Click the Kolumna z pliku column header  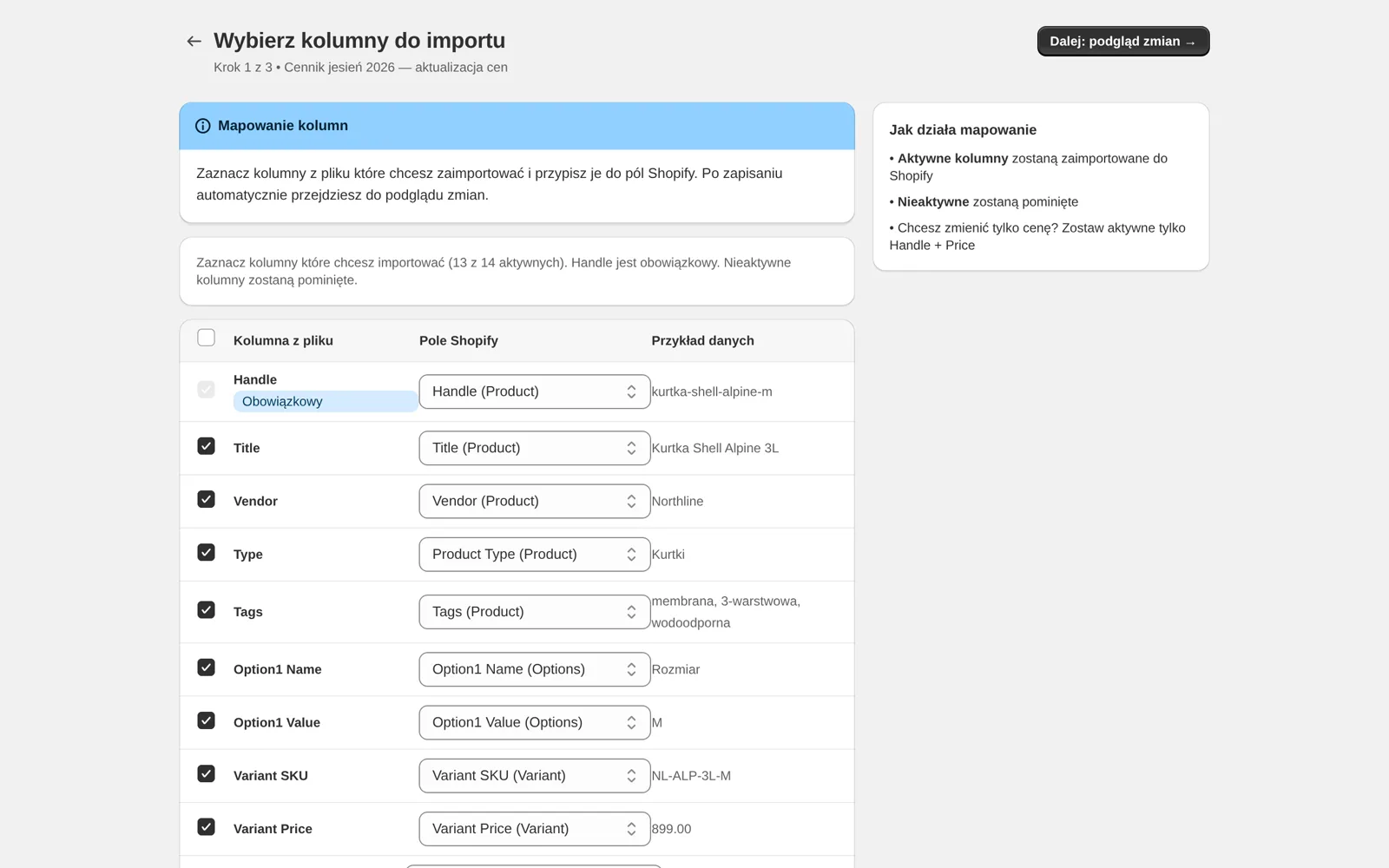coord(283,340)
